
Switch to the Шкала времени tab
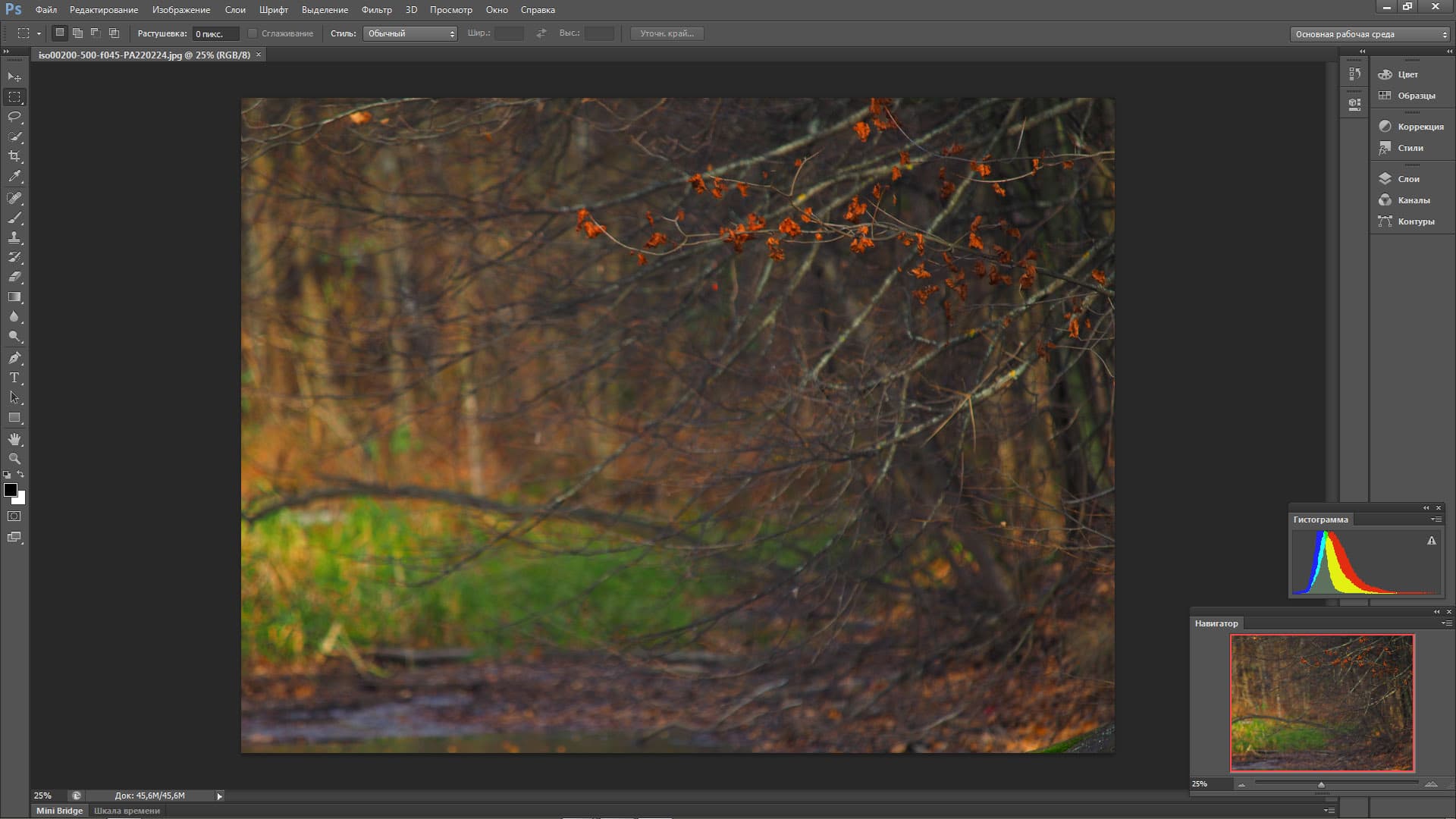[x=127, y=811]
